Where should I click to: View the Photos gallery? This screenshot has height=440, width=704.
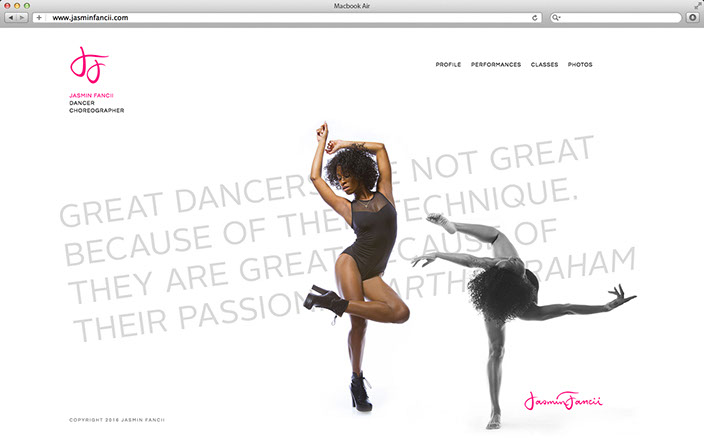coord(580,65)
